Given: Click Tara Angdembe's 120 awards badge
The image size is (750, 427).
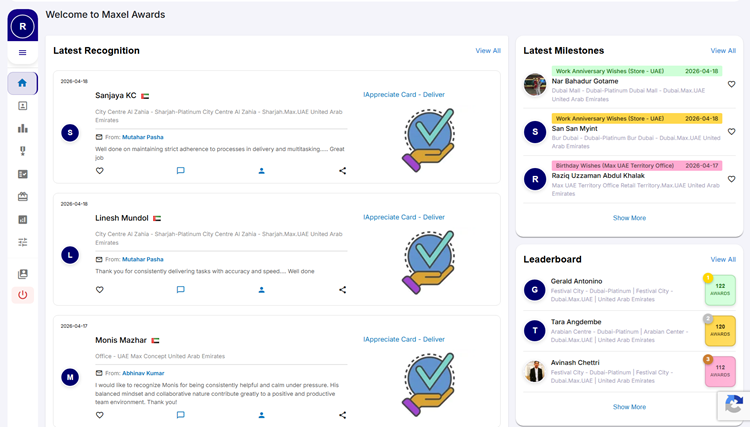Looking at the screenshot, I should pyautogui.click(x=720, y=330).
